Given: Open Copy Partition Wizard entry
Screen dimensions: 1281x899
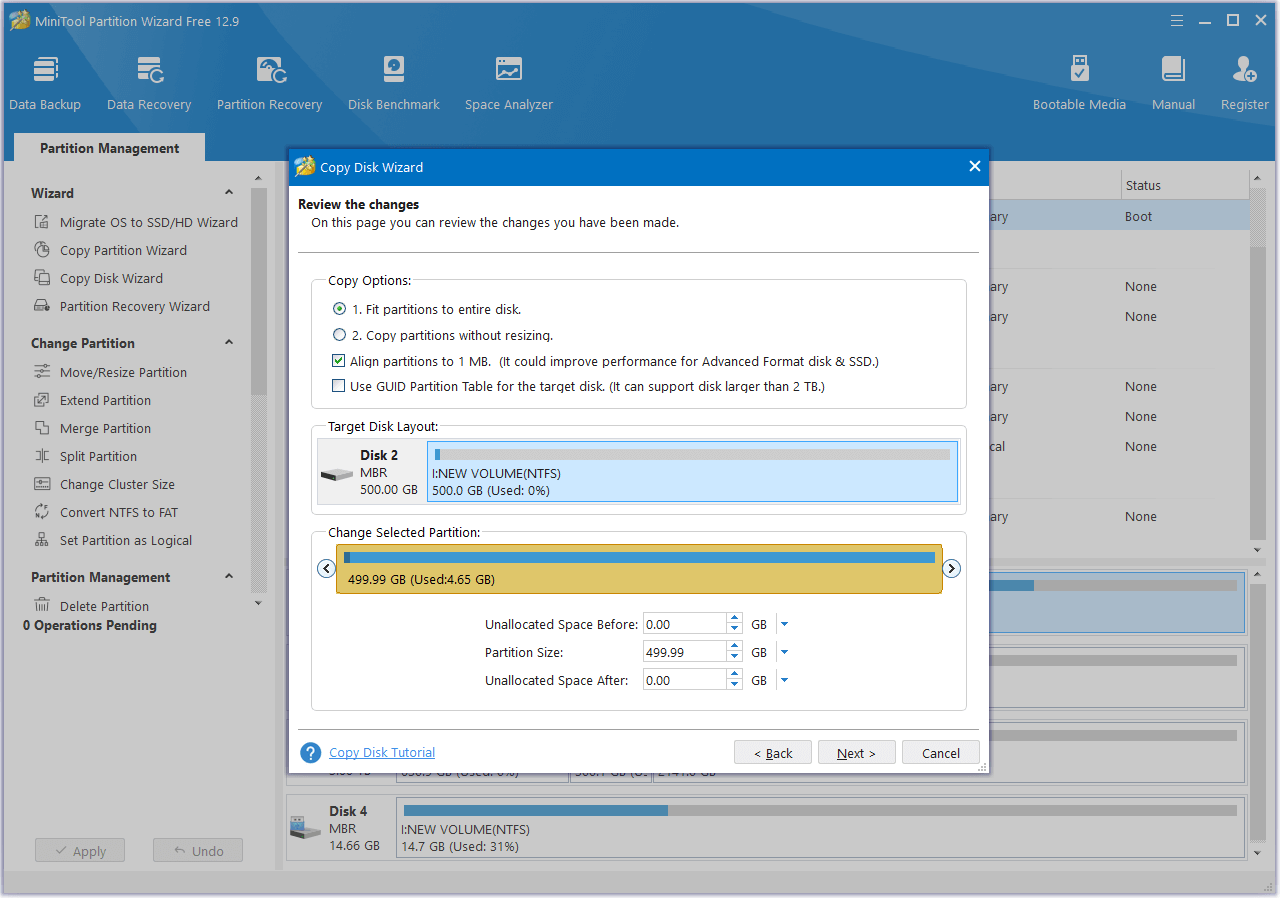Looking at the screenshot, I should tap(123, 250).
